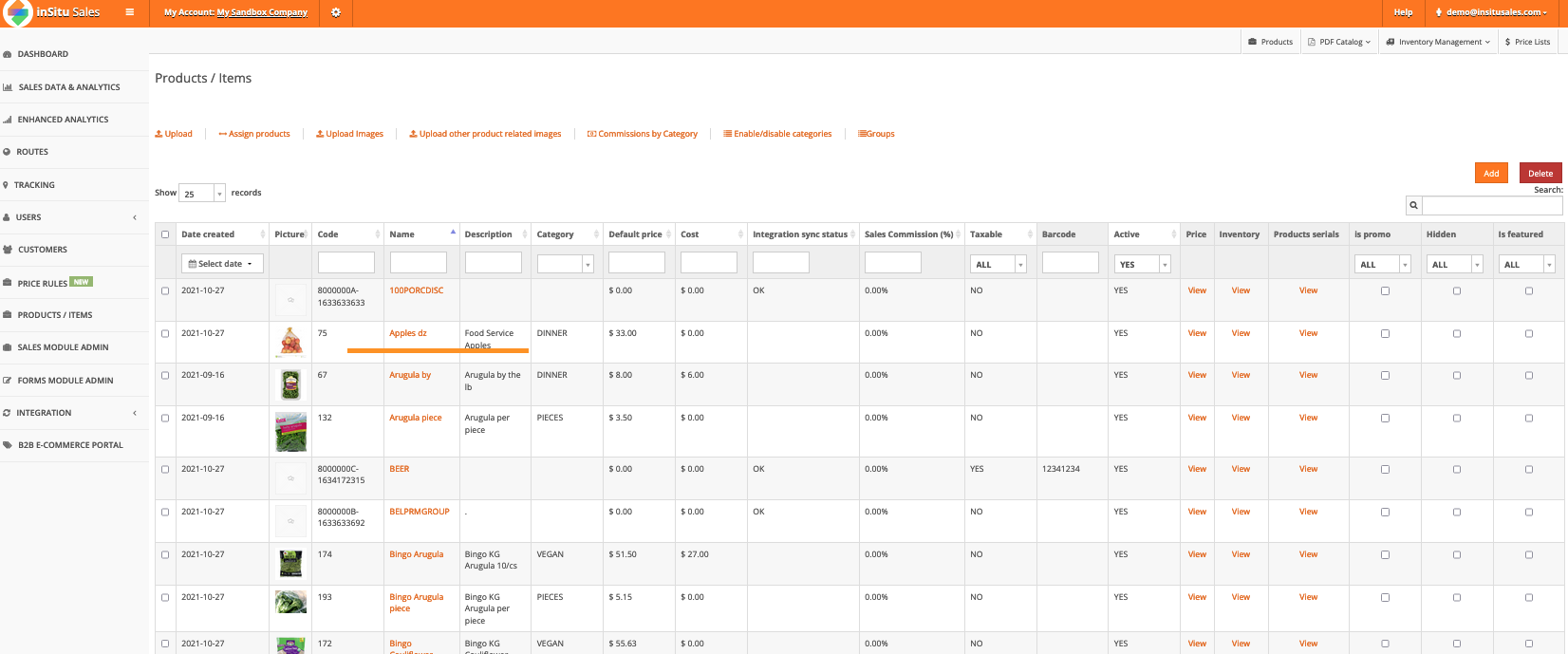Screen dimensions: 1568x654
Task: Click the Customers icon in sidebar
Action: 8,250
